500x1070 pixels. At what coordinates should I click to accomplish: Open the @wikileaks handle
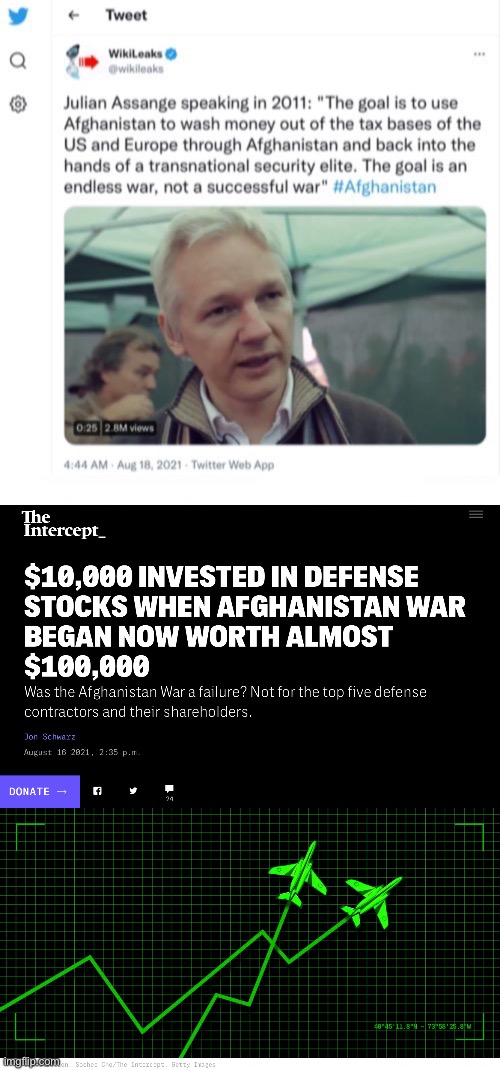(136, 68)
